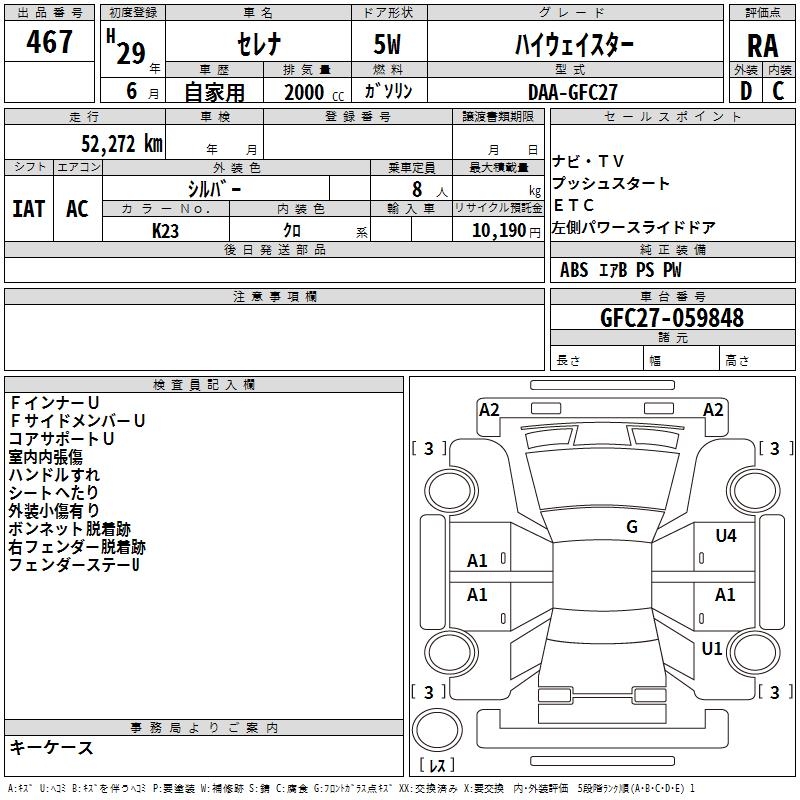
Task: Click the color number K23
Action: [165, 231]
